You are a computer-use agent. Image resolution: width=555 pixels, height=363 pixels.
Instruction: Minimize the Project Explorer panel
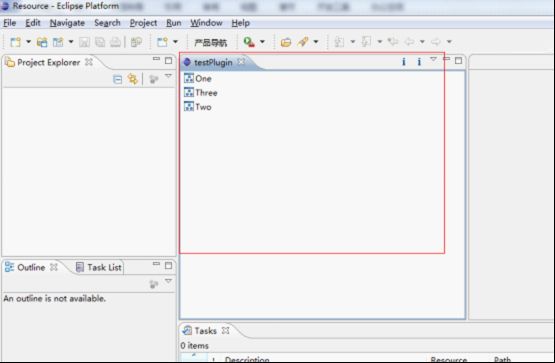[x=156, y=59]
